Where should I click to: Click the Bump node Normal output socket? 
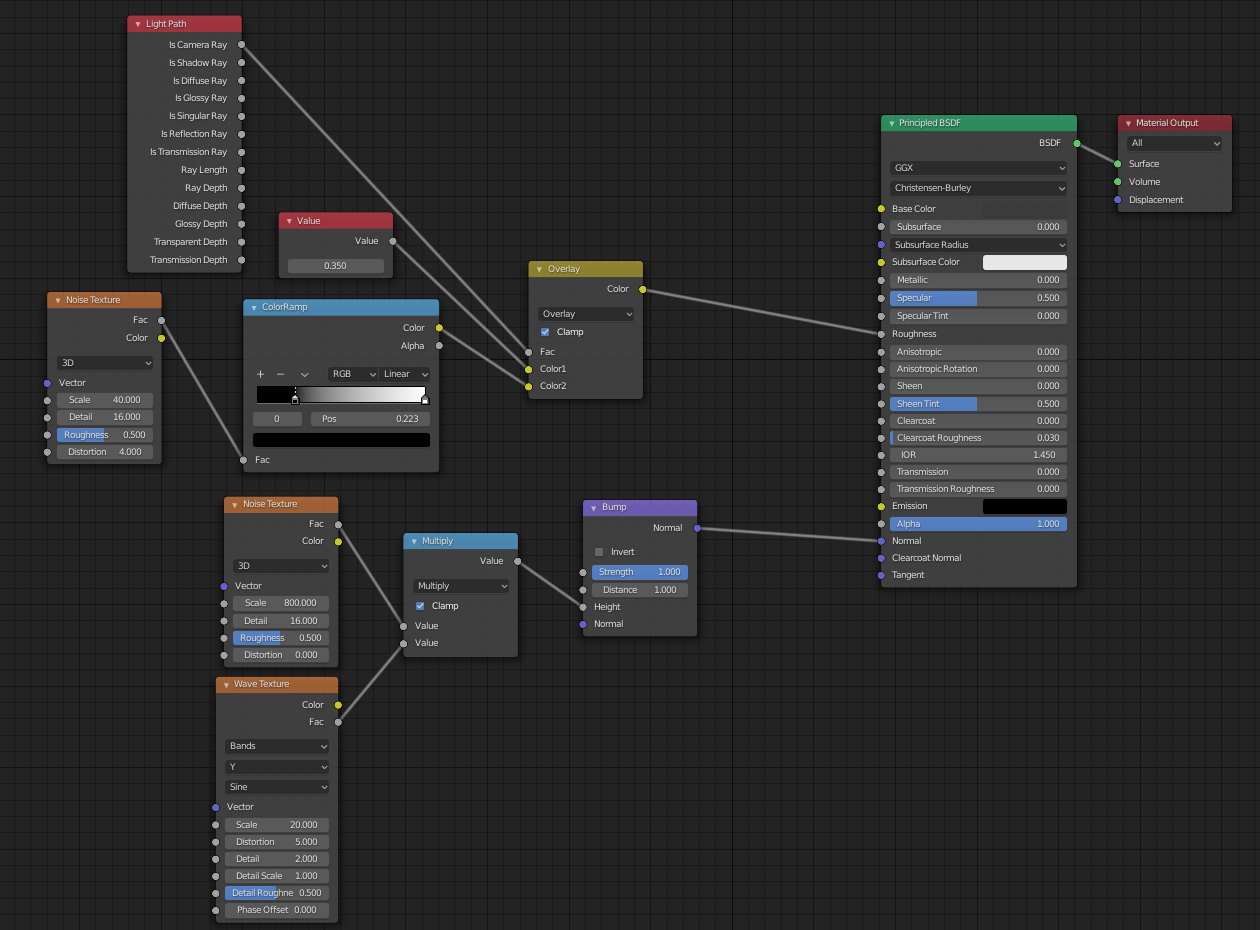[697, 528]
